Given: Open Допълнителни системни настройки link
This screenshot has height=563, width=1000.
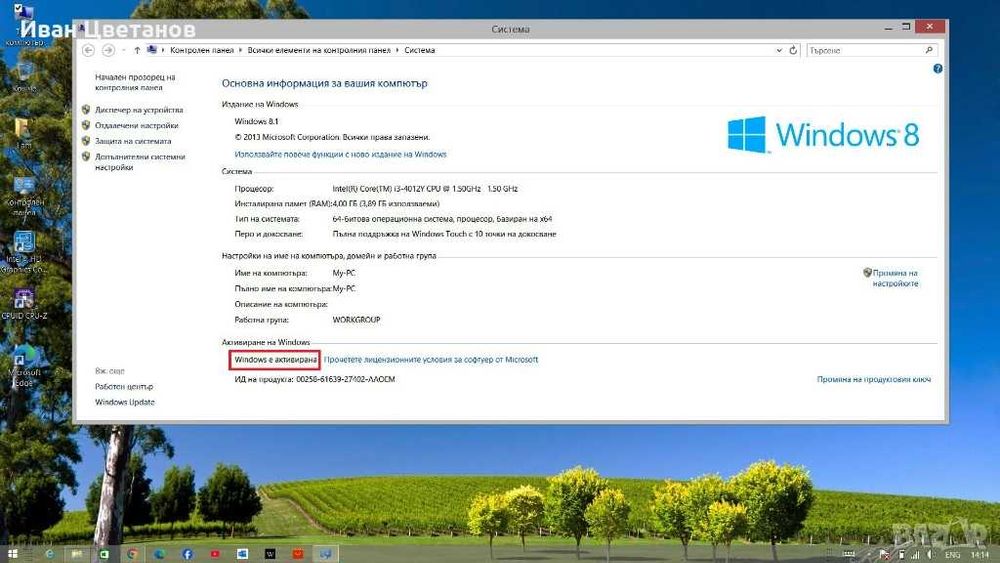Looking at the screenshot, I should coord(140,162).
